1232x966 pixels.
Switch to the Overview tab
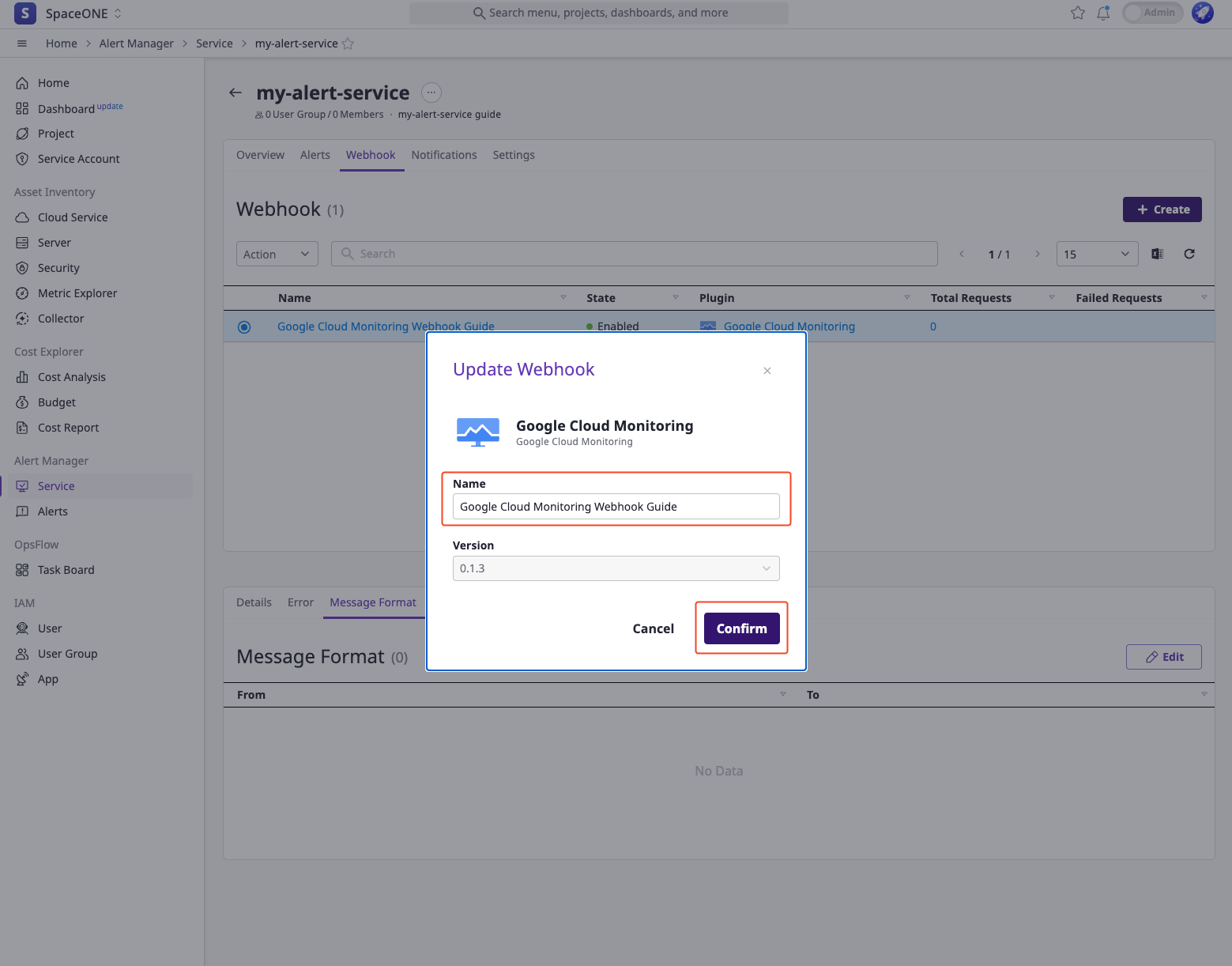click(x=260, y=155)
